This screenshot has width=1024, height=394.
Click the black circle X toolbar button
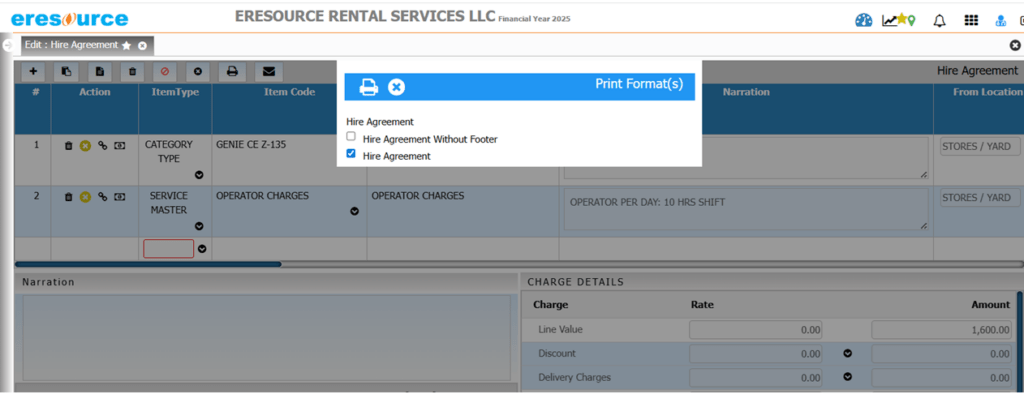[x=198, y=71]
